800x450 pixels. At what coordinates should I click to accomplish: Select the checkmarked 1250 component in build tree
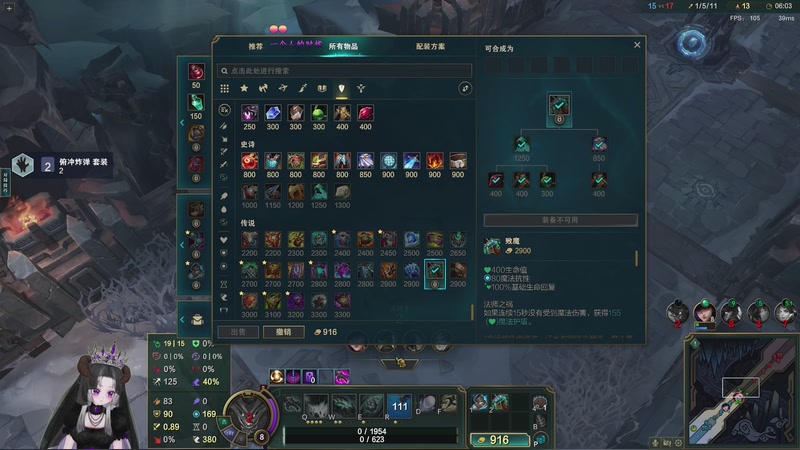[521, 144]
